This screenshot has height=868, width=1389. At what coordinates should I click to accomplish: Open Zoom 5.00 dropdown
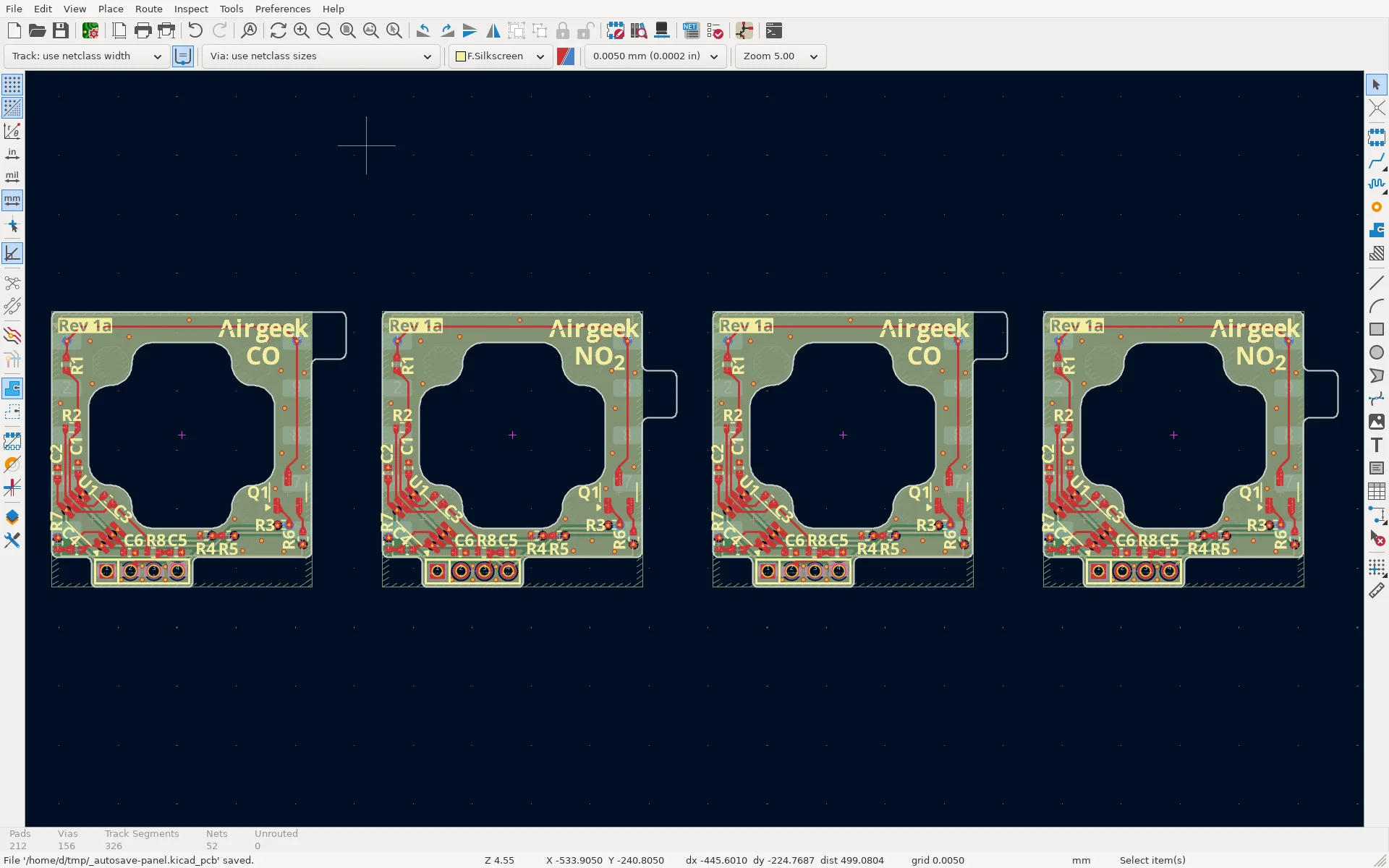coord(781,56)
